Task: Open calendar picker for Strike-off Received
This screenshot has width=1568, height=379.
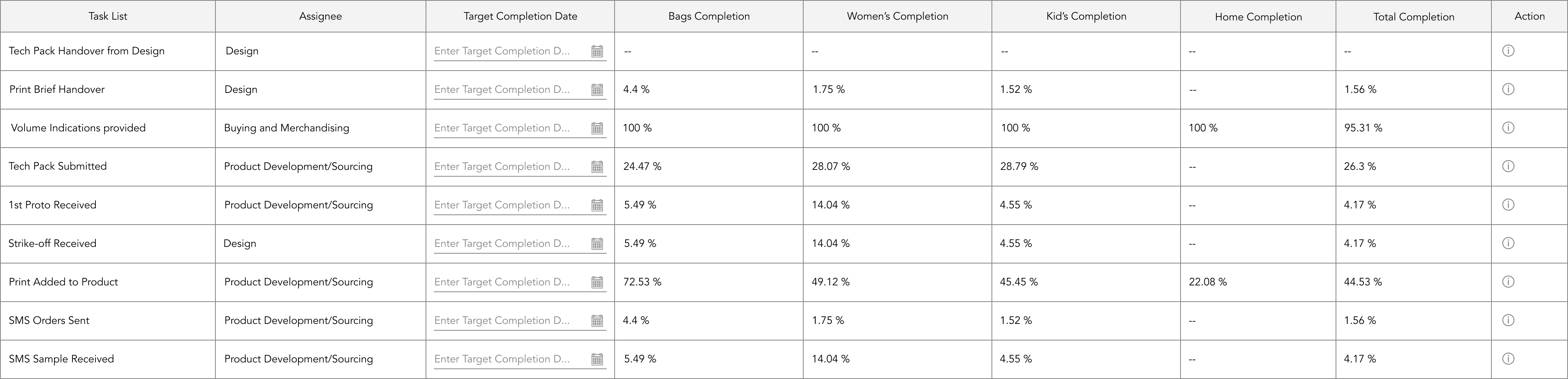Action: [x=597, y=244]
